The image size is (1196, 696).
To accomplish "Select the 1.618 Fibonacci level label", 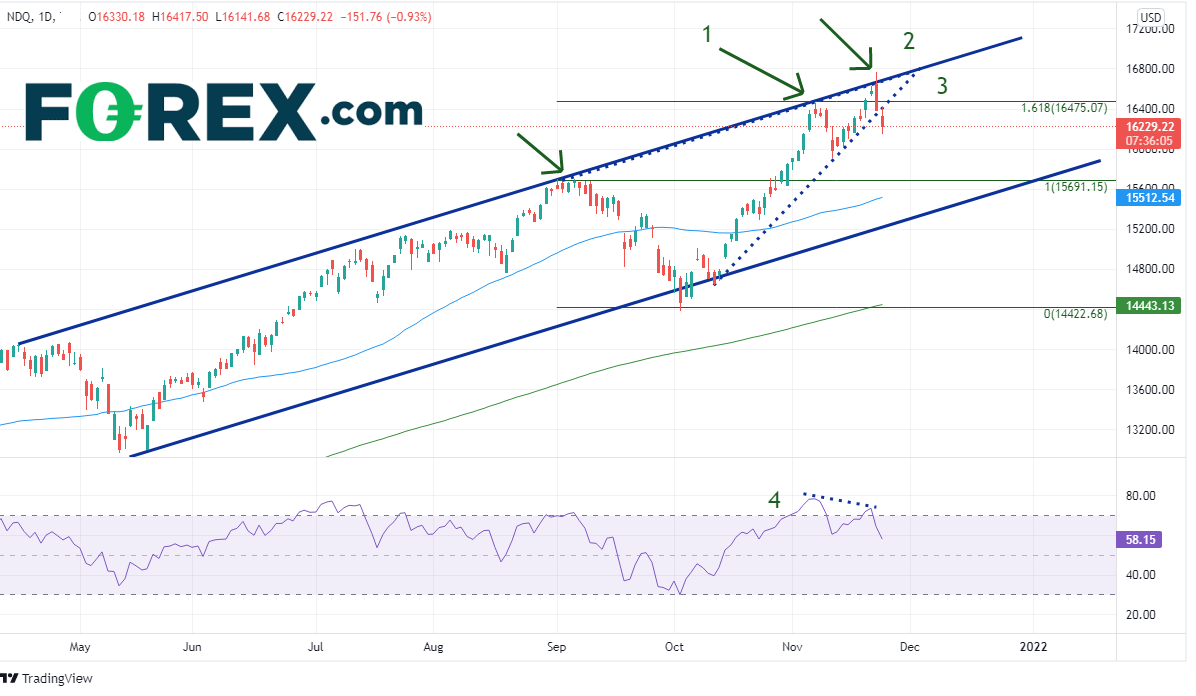I will click(1063, 108).
